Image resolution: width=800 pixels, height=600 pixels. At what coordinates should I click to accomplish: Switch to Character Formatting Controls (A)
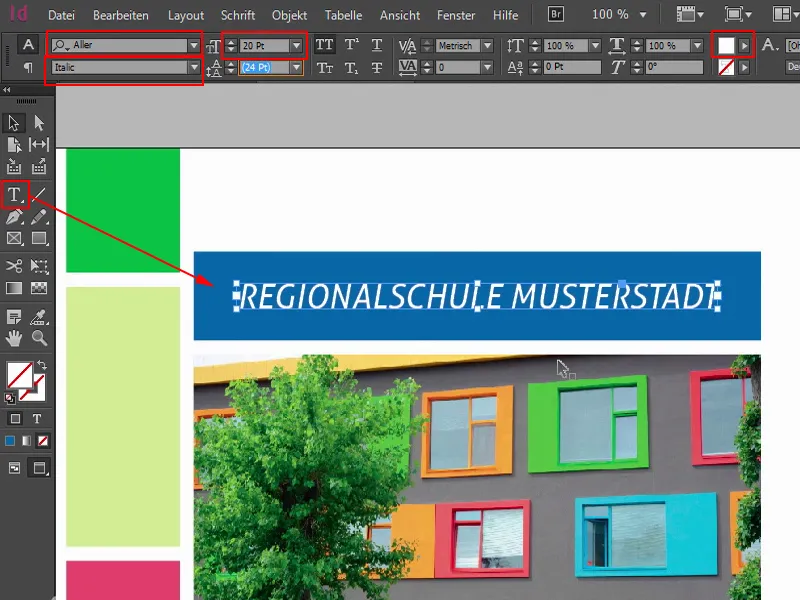pyautogui.click(x=28, y=45)
